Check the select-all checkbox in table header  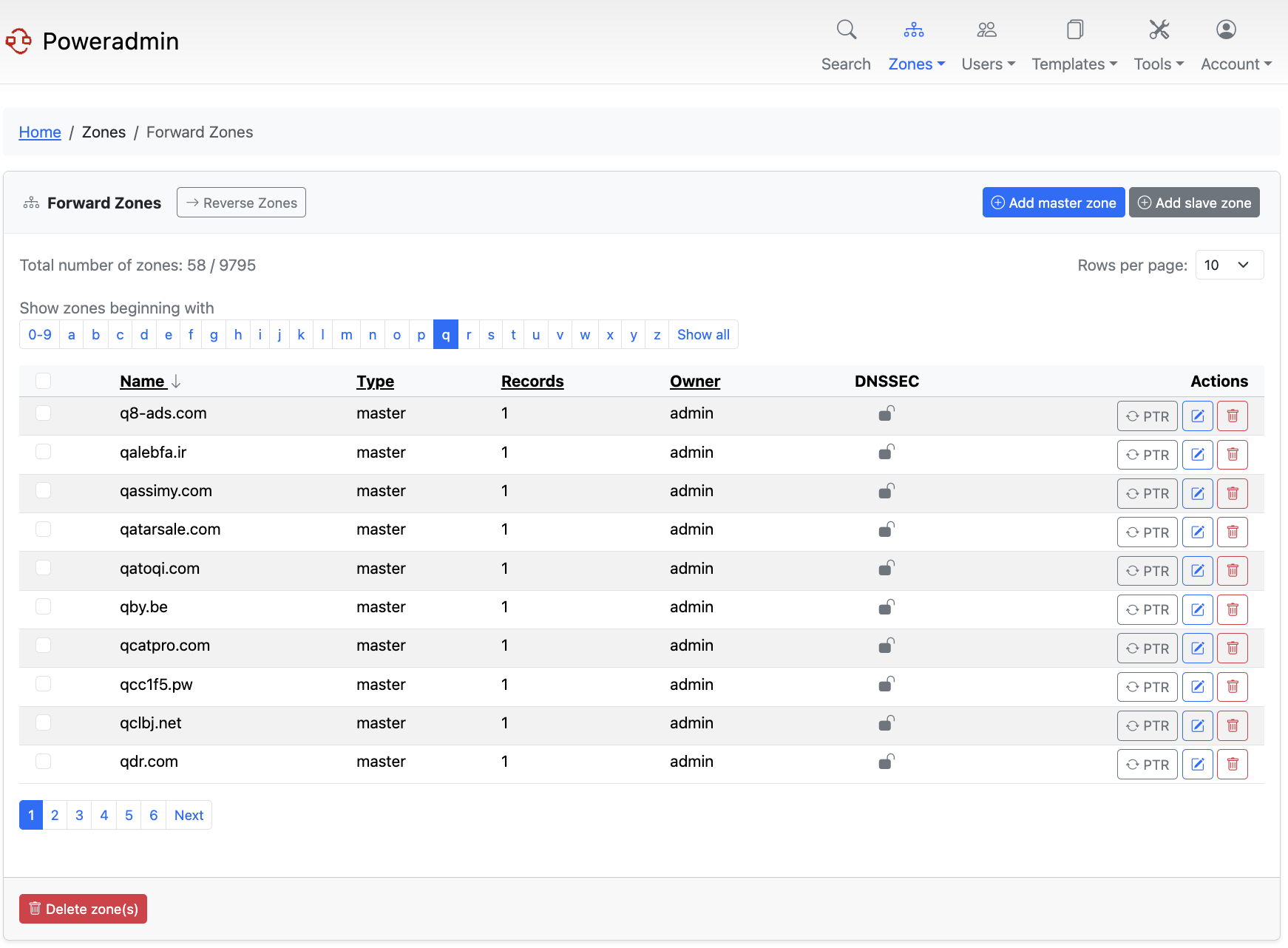click(x=43, y=381)
